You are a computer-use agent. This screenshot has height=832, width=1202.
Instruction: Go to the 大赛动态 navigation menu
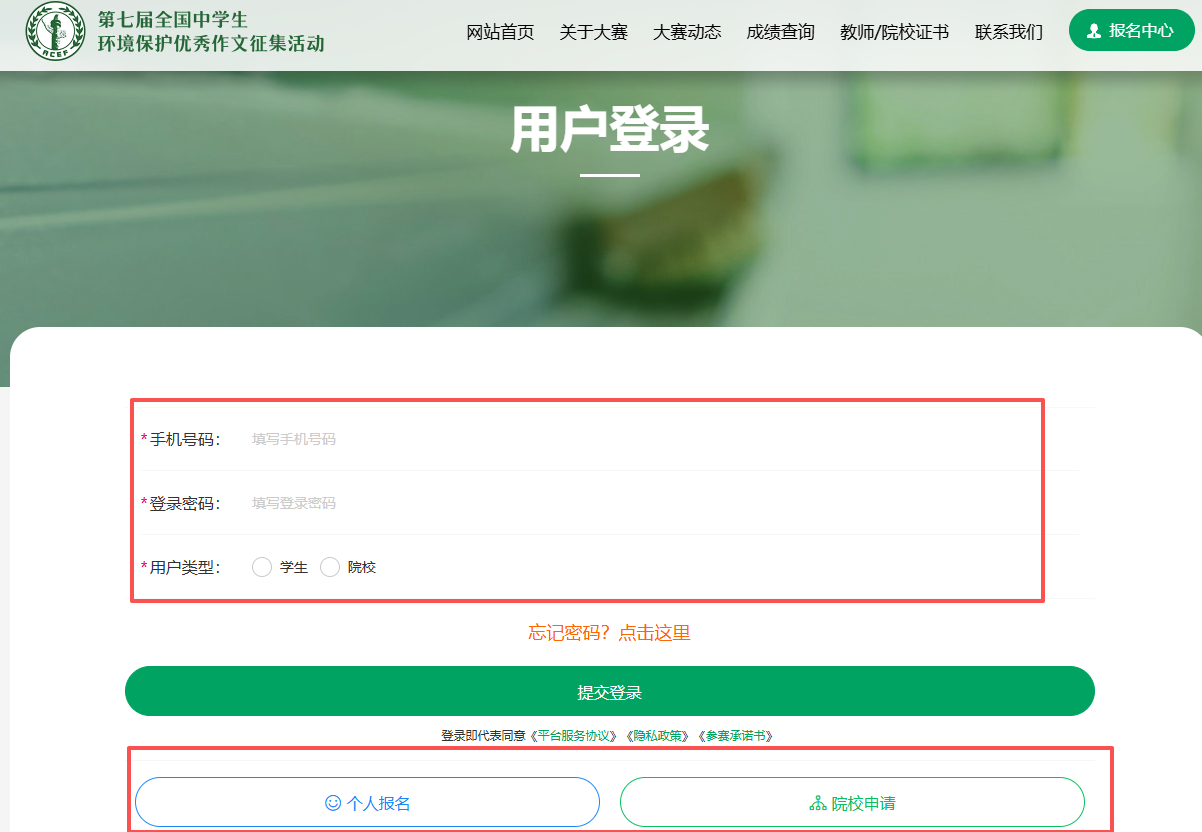(x=686, y=32)
